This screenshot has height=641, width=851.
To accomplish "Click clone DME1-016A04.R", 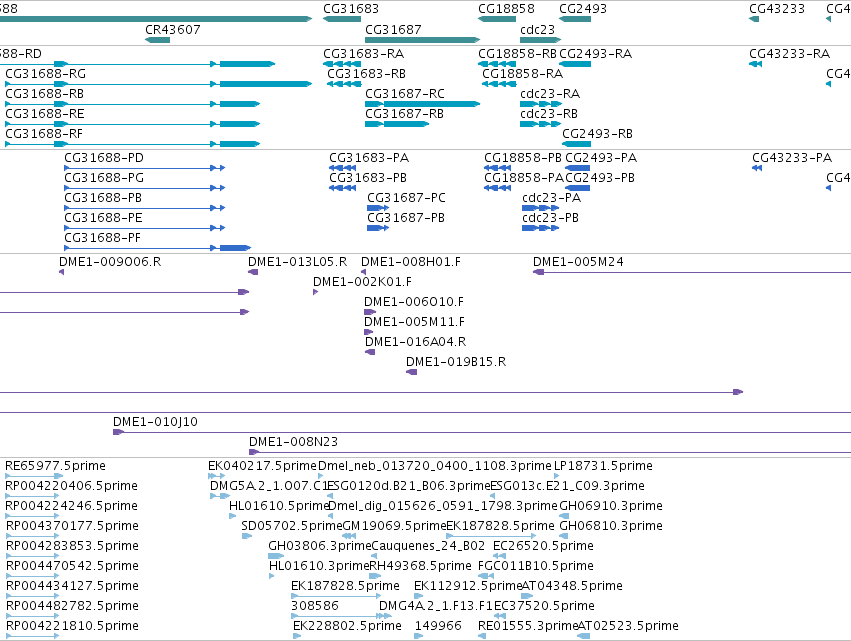I will coord(416,342).
